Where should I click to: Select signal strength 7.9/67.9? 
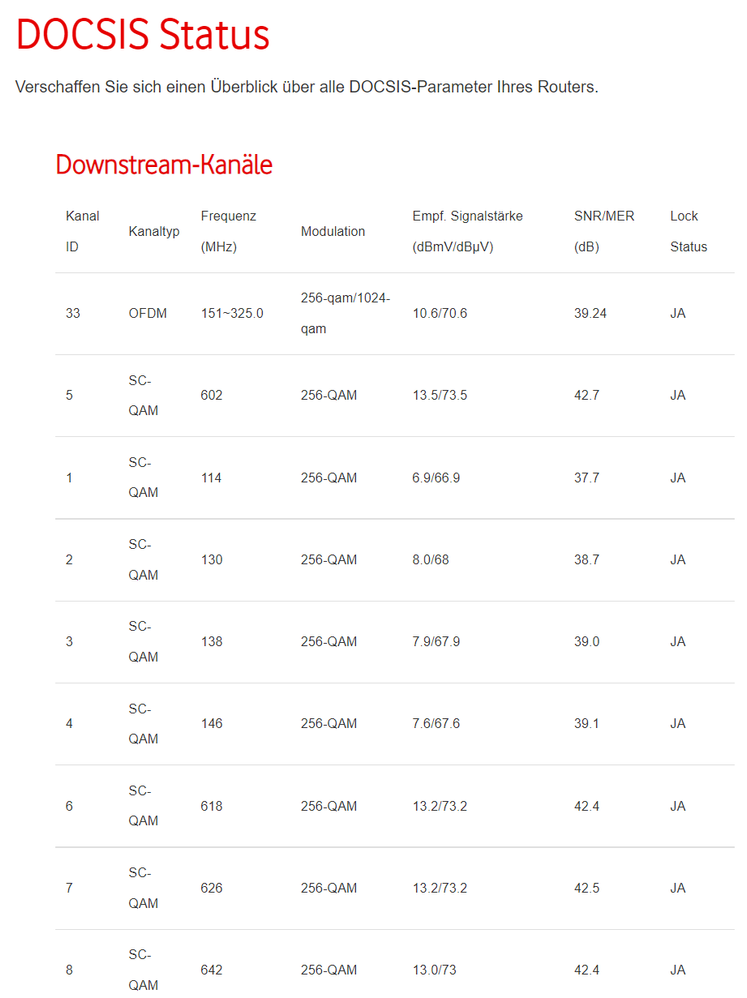tap(436, 642)
